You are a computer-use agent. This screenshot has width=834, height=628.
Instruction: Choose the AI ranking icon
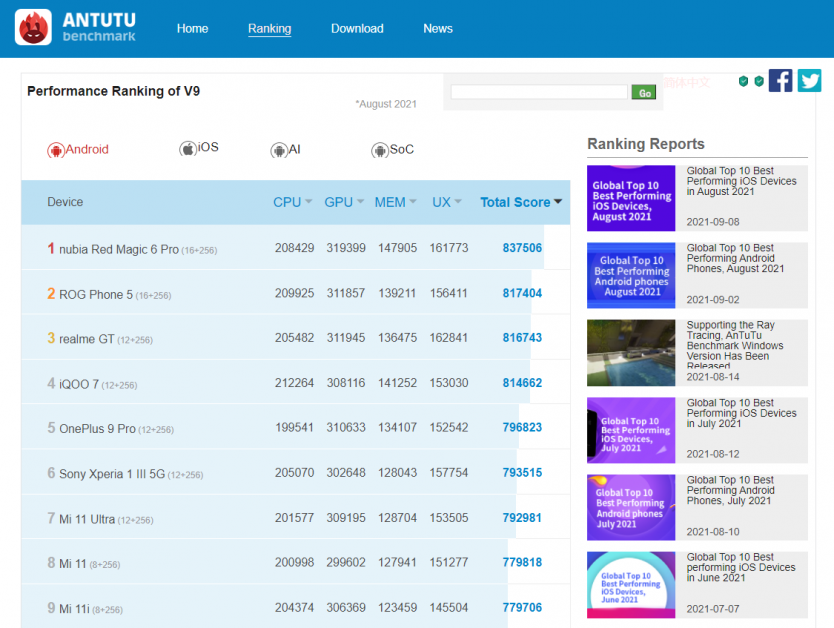279,150
